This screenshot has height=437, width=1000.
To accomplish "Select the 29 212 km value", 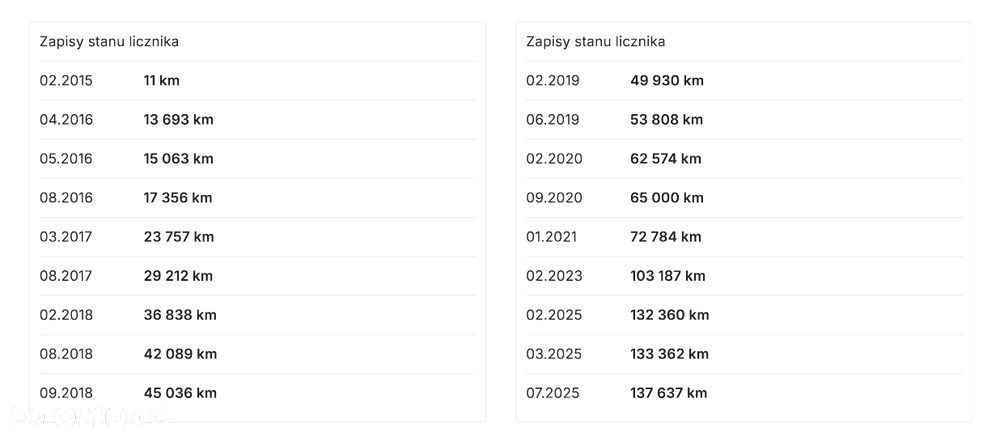I will (x=178, y=276).
